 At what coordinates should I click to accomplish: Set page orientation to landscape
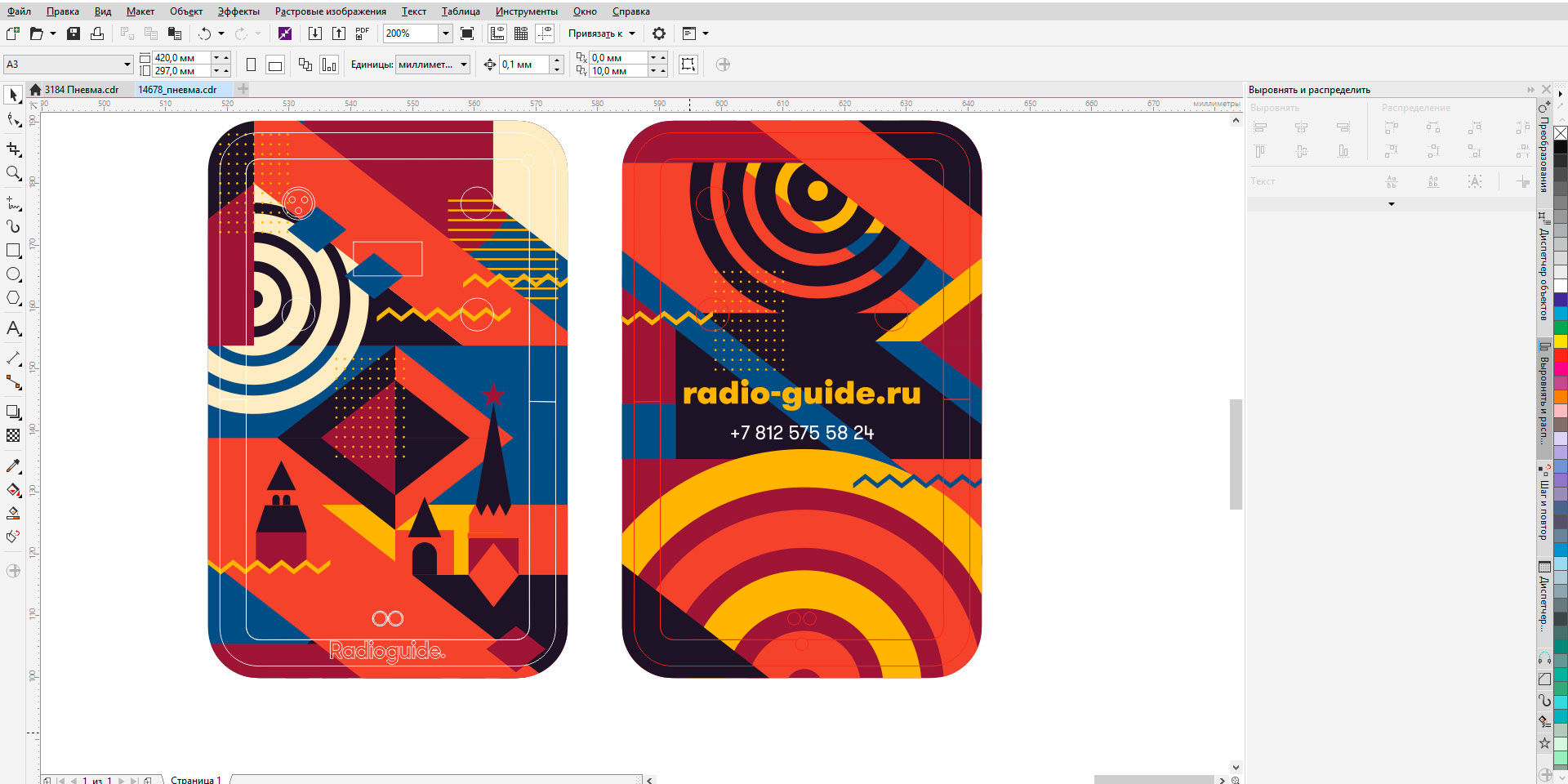click(275, 65)
